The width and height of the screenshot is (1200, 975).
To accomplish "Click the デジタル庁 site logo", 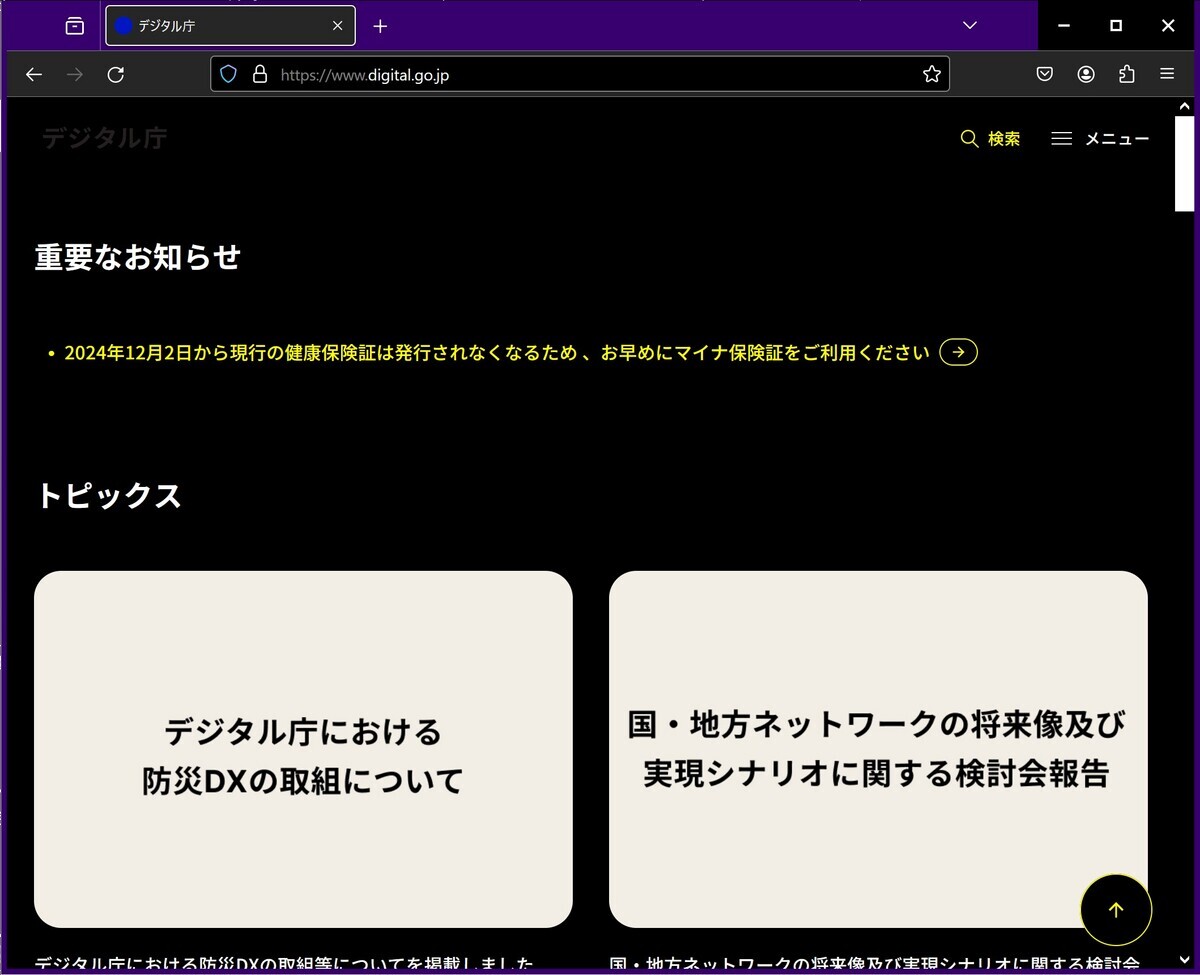I will pyautogui.click(x=104, y=138).
